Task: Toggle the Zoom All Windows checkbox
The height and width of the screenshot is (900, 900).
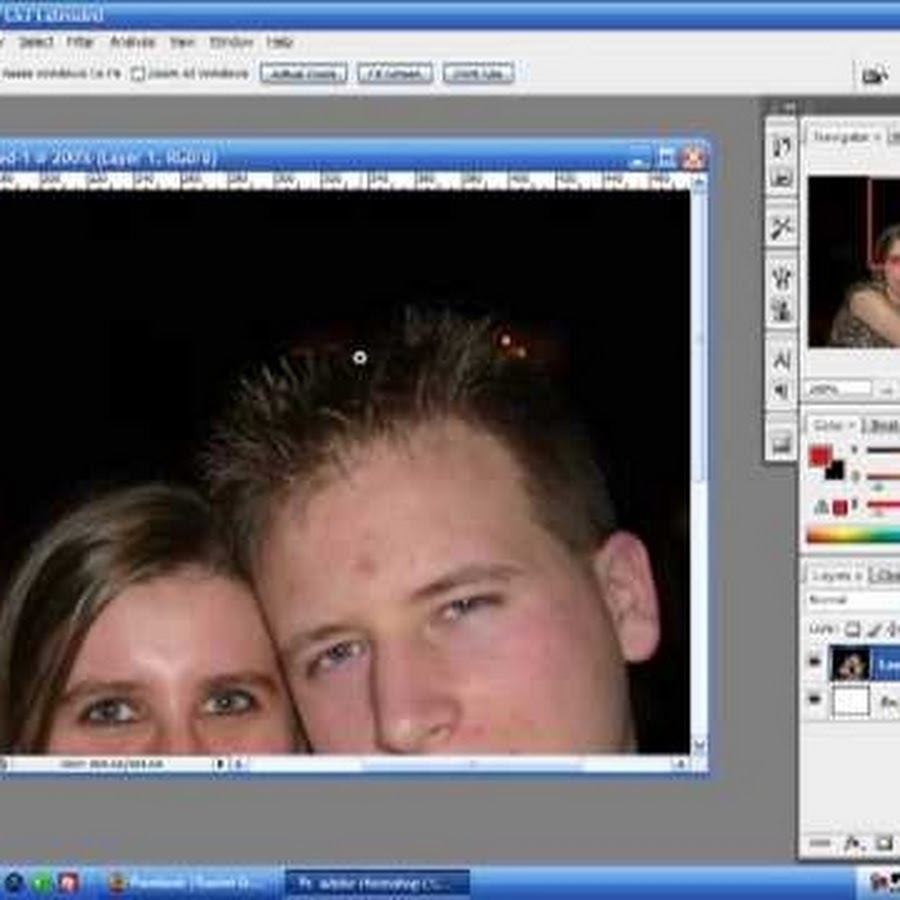Action: (x=139, y=74)
